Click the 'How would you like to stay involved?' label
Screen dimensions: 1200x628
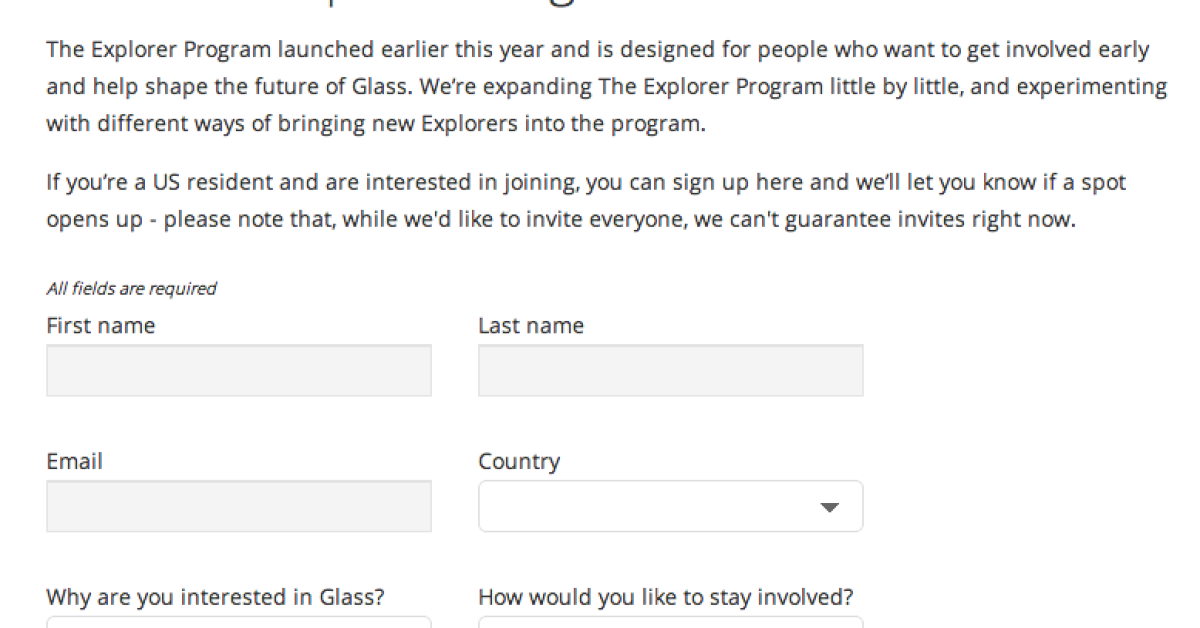[x=665, y=598]
